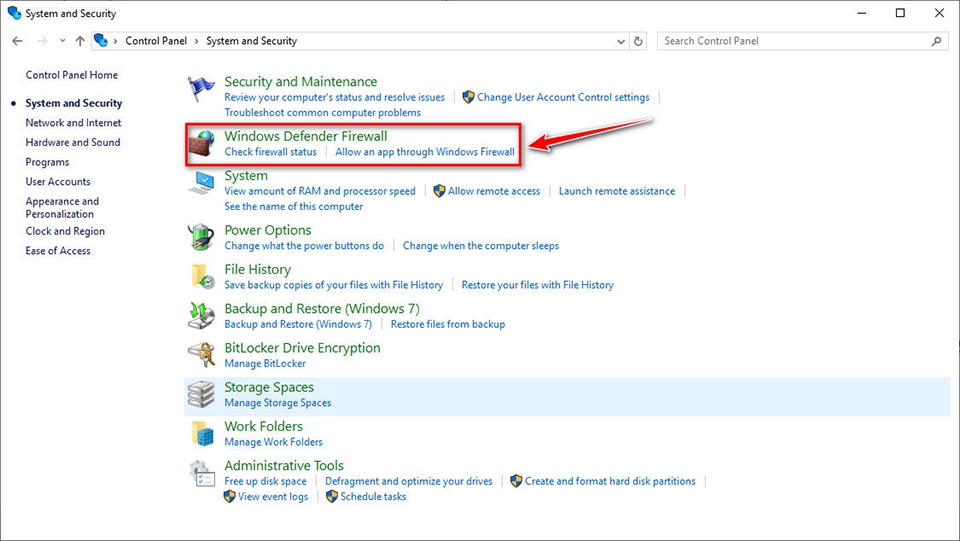This screenshot has width=960, height=541.
Task: Open the Storage Spaces drives icon
Action: coord(201,394)
